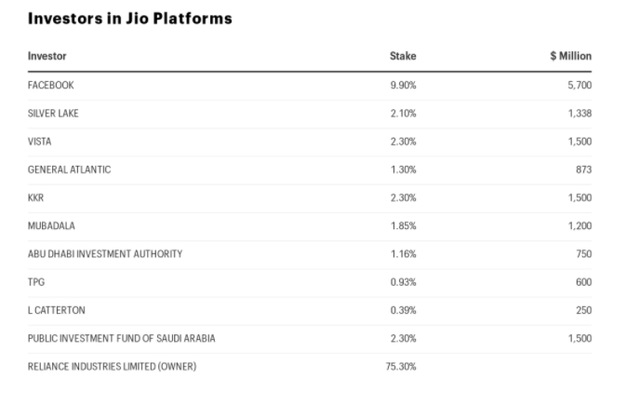Select the 873 amount value
Viewport: 640px width, 393px height.
click(584, 170)
